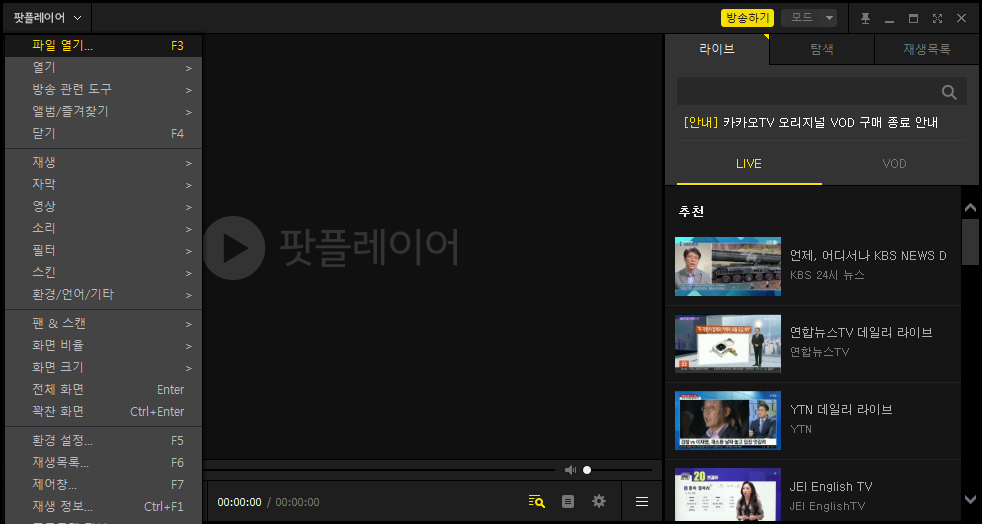Choose 닫기 from the menu
982x524 pixels.
pos(103,133)
